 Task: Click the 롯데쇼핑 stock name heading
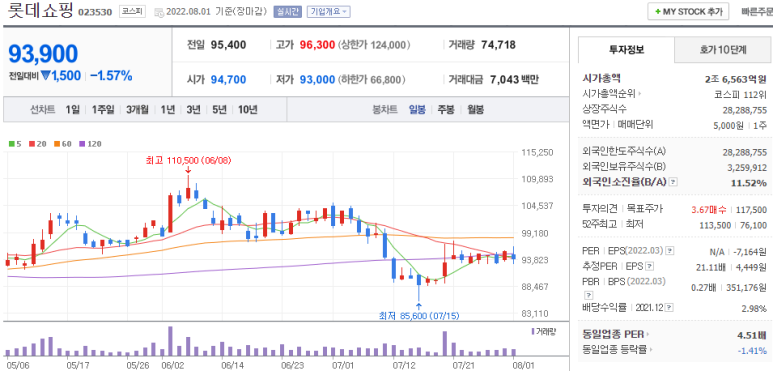[40, 11]
